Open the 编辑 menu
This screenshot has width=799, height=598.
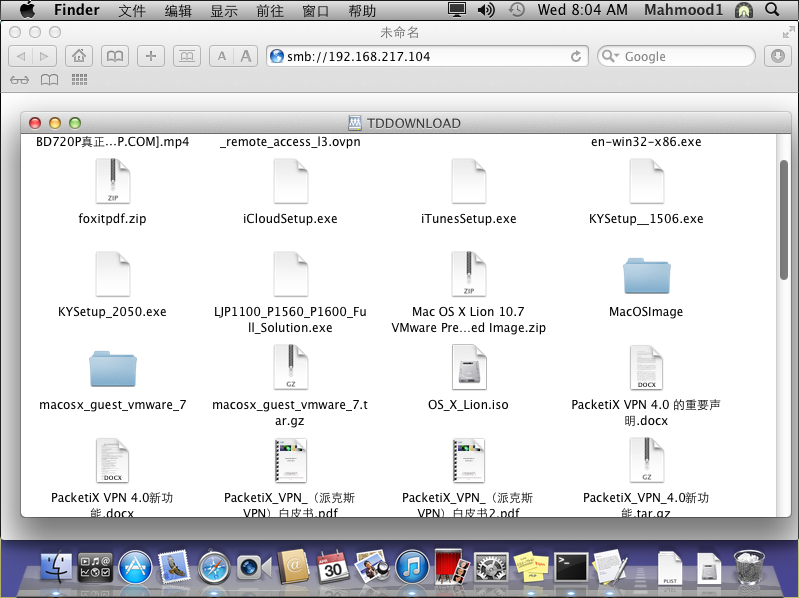(x=178, y=10)
